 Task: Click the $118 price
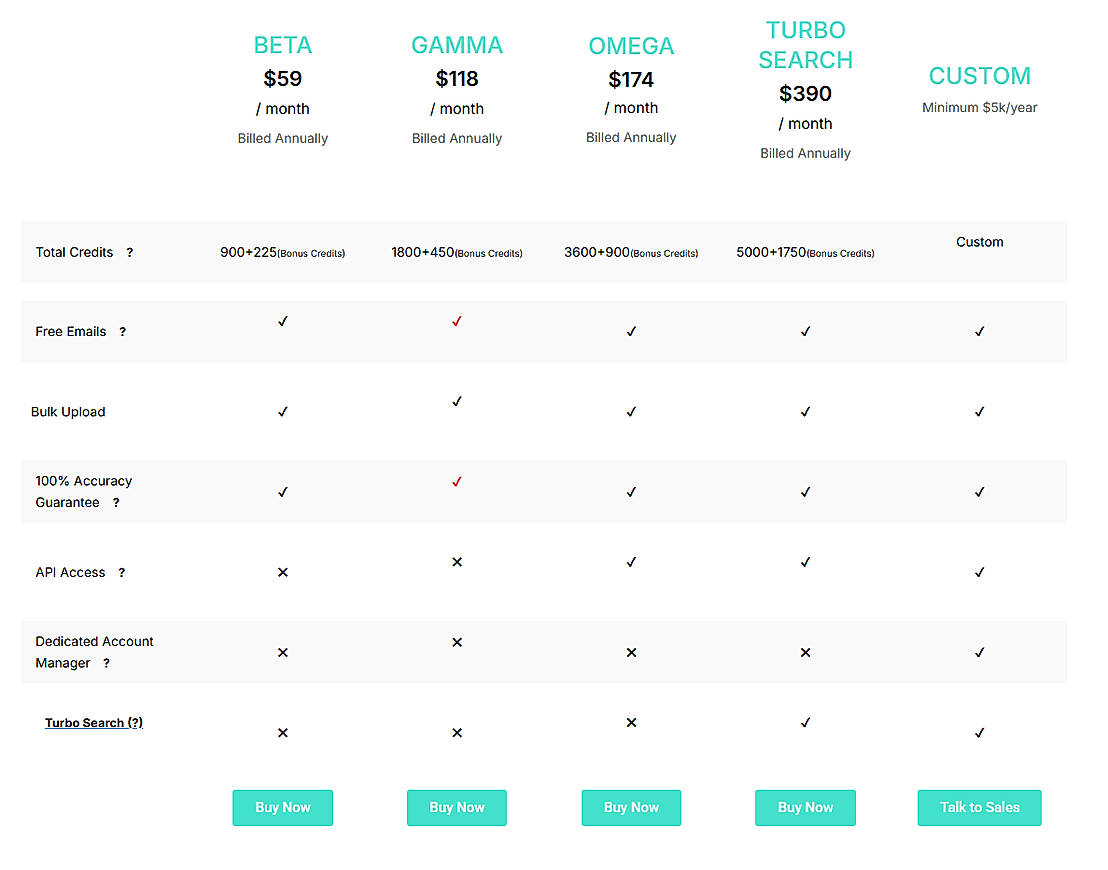tap(457, 78)
